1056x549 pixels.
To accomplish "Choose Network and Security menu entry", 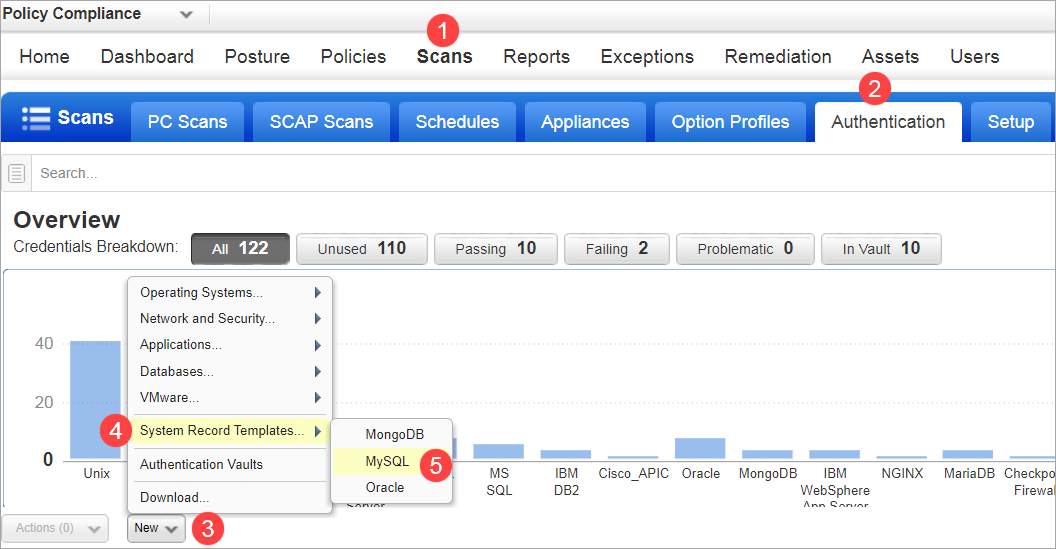I will pos(230,319).
